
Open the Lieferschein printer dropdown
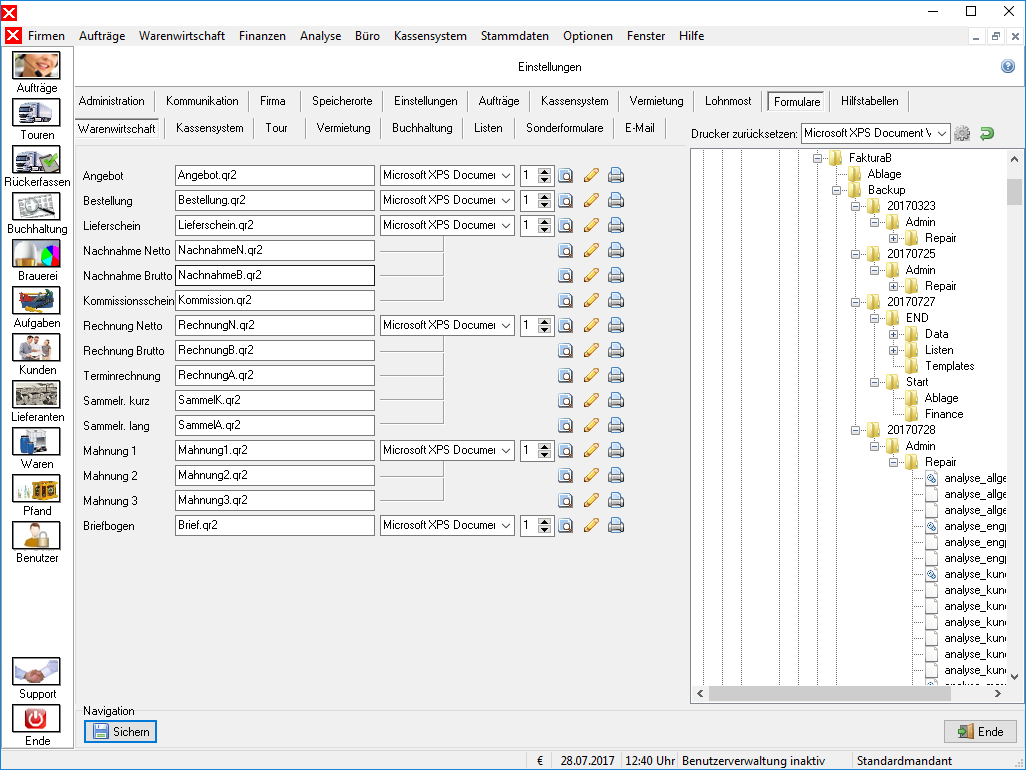pos(506,225)
